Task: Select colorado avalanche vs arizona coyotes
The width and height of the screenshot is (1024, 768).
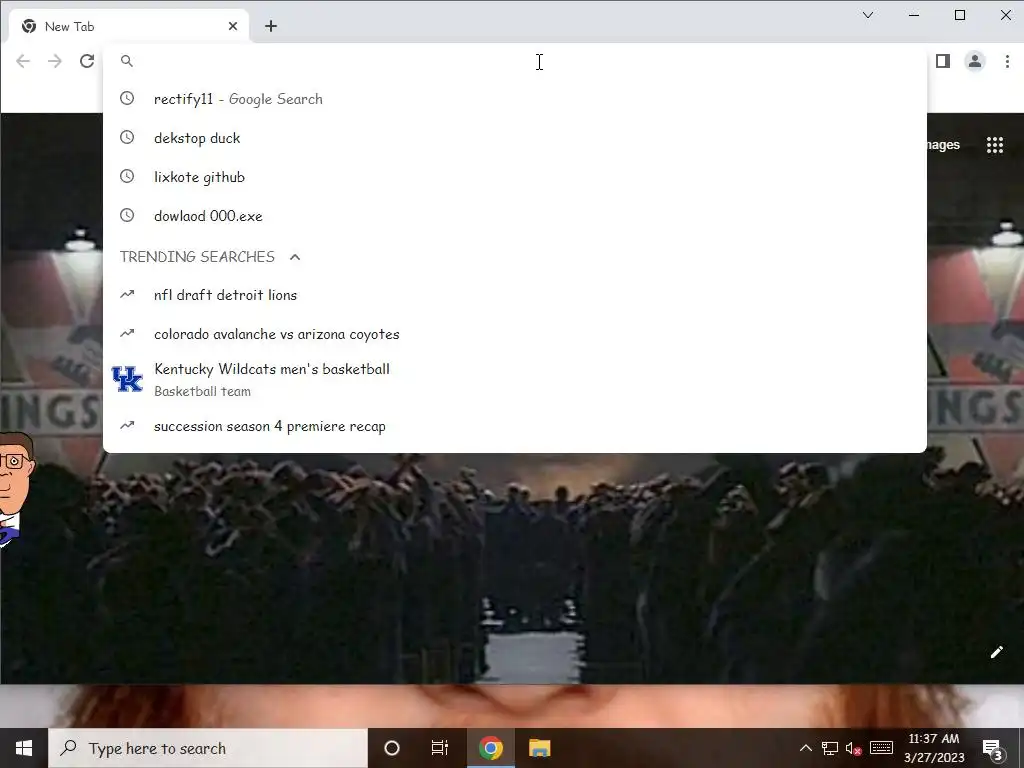Action: pos(515,334)
